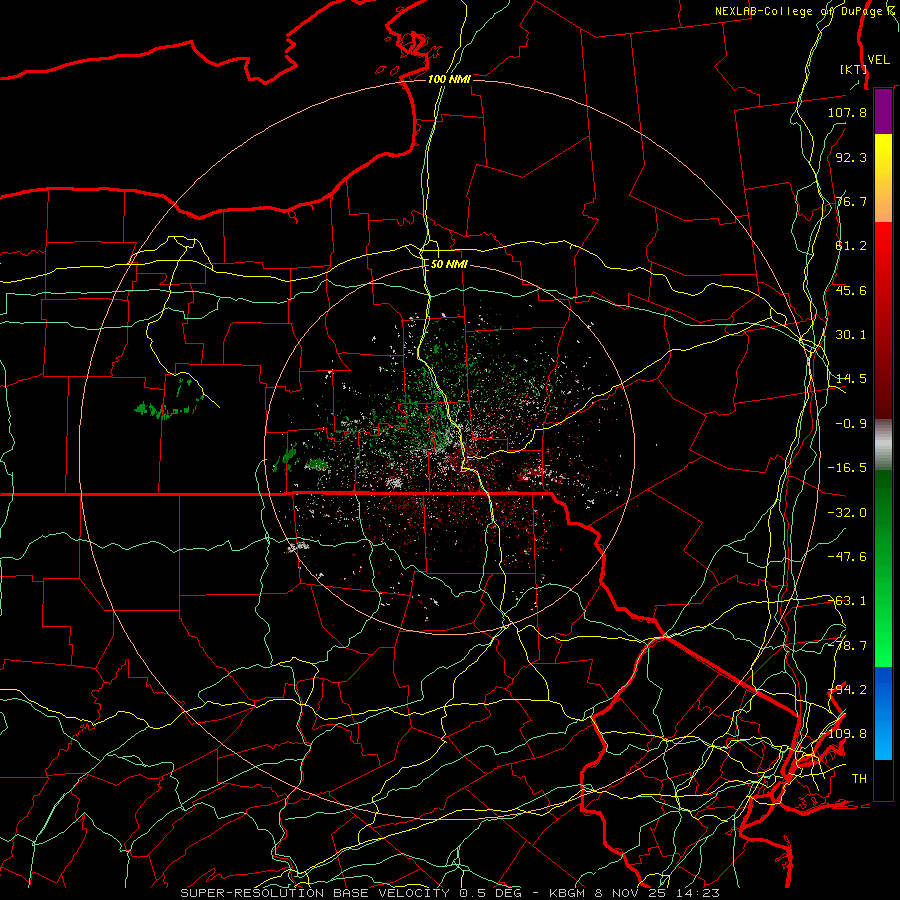Click the 61.2 legend value

851,246
